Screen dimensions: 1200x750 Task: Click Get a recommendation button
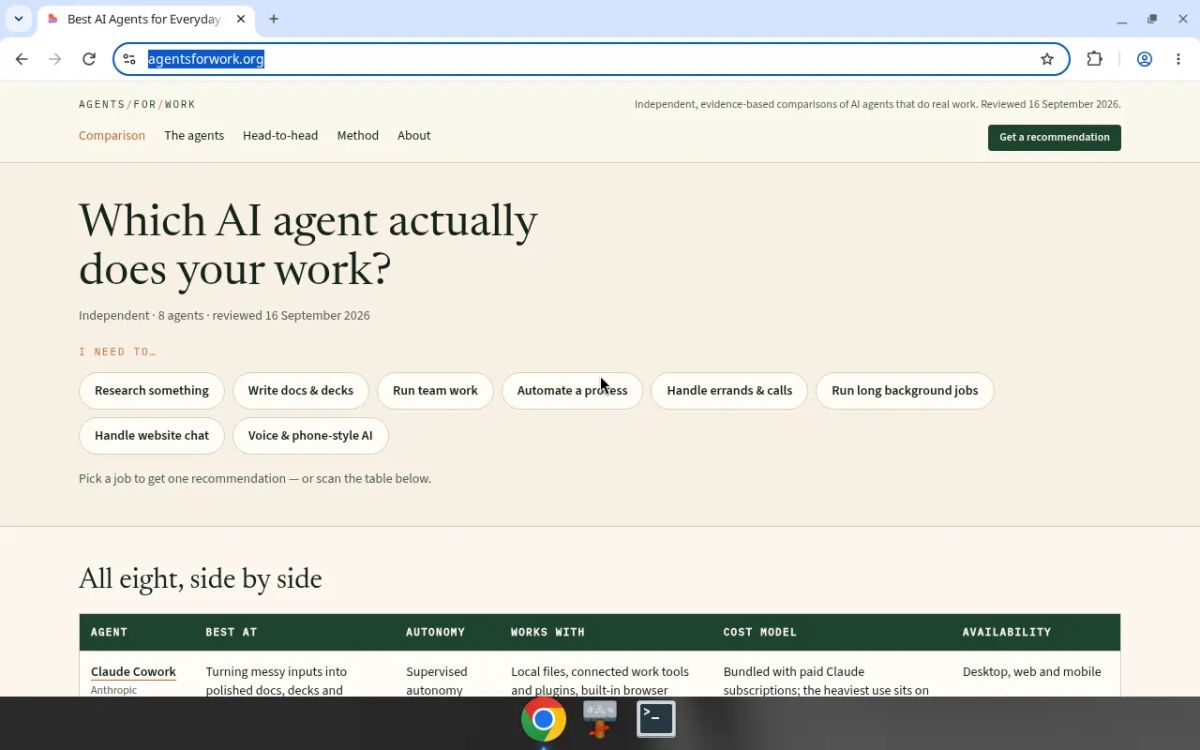tap(1054, 137)
